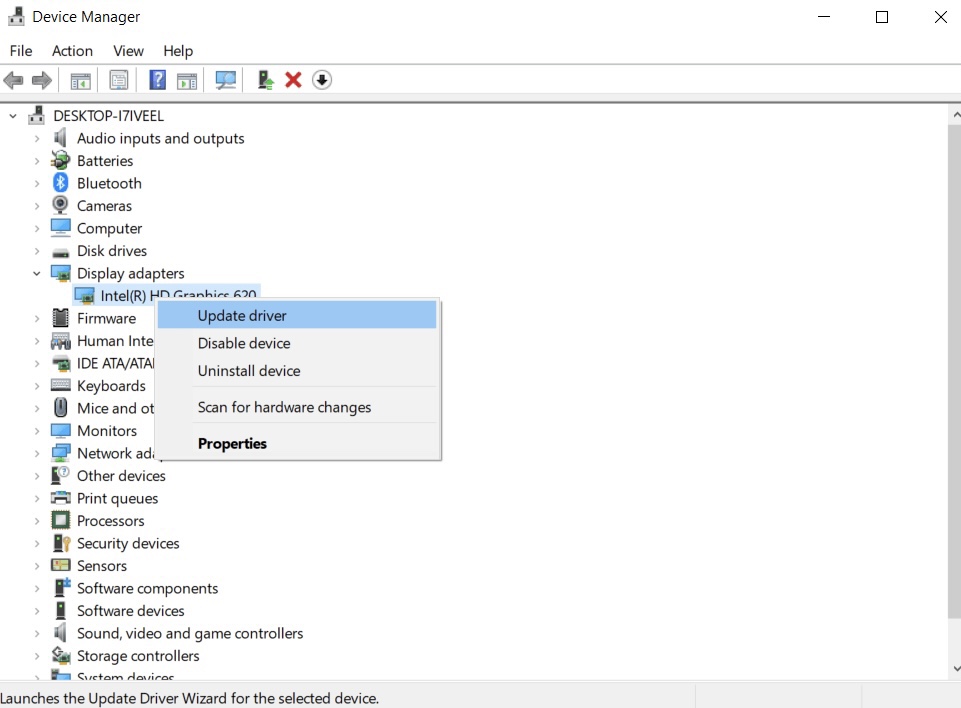Click the Back arrow toolbar icon
The width and height of the screenshot is (961, 708).
[x=13, y=80]
